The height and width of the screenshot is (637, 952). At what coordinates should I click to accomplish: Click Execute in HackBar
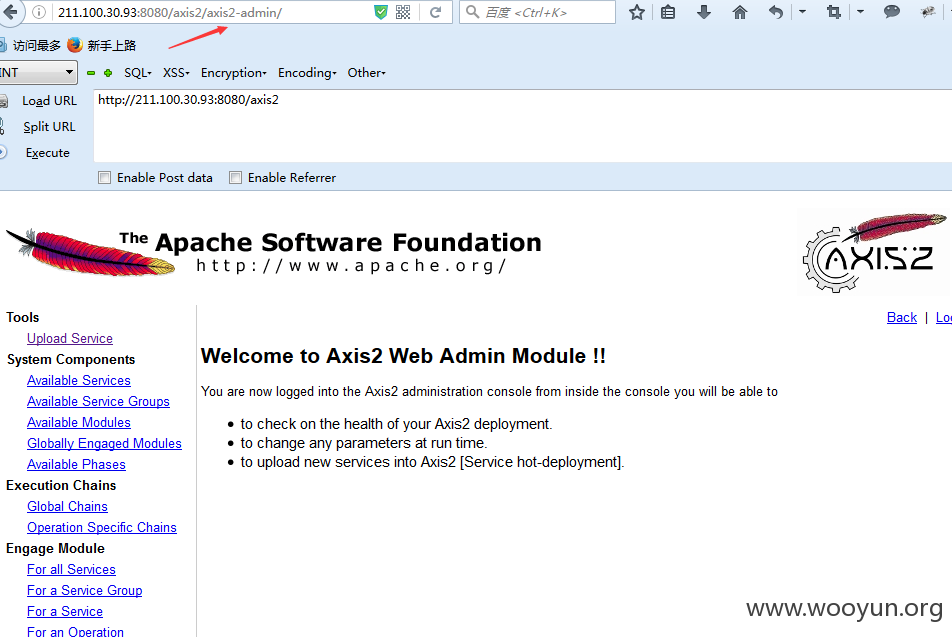point(47,153)
